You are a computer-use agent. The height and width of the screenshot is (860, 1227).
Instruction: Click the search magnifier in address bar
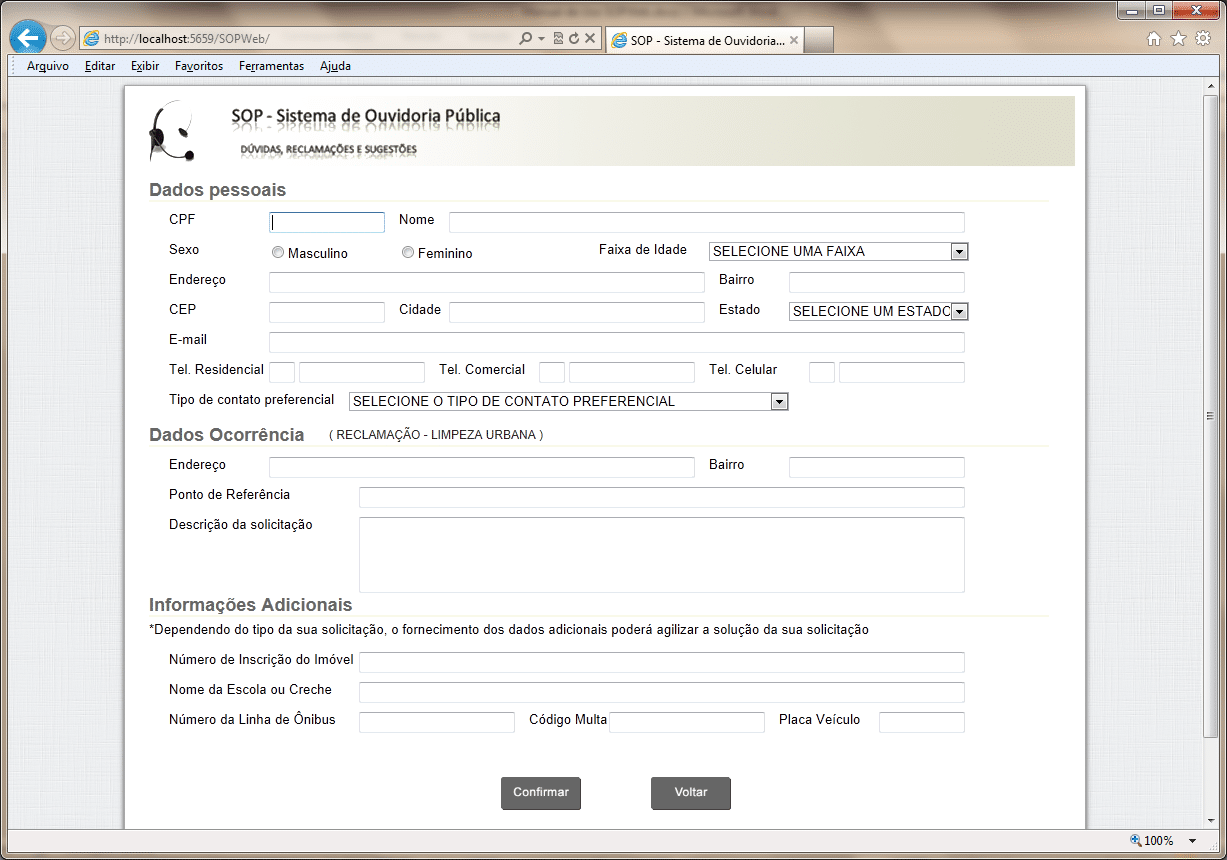[526, 39]
